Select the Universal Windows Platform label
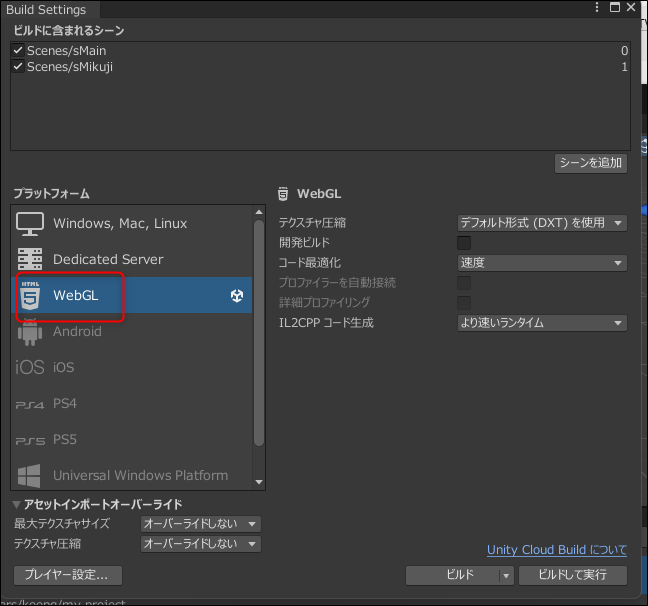Image resolution: width=648 pixels, height=606 pixels. click(x=141, y=475)
